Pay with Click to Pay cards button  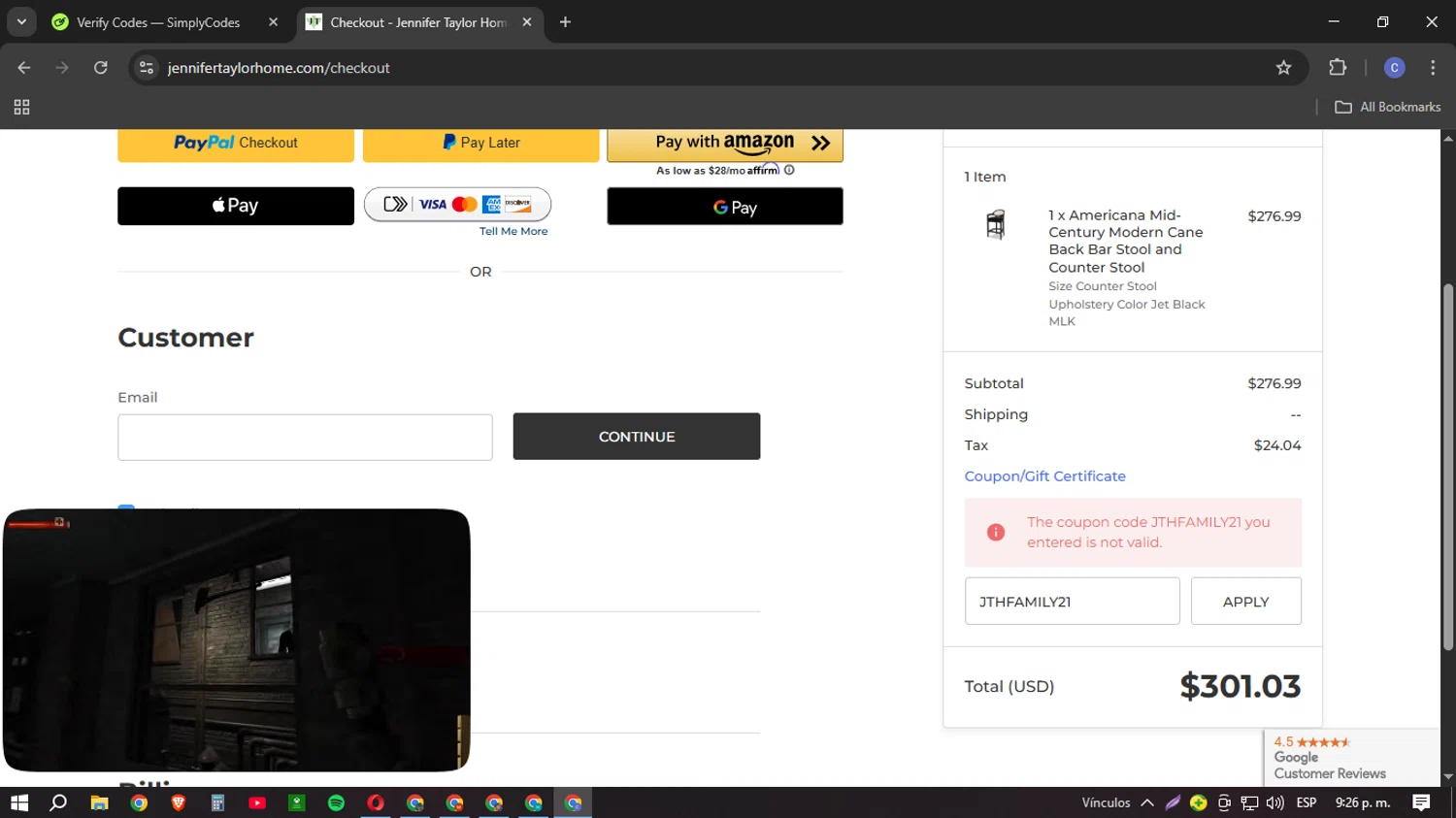[458, 204]
